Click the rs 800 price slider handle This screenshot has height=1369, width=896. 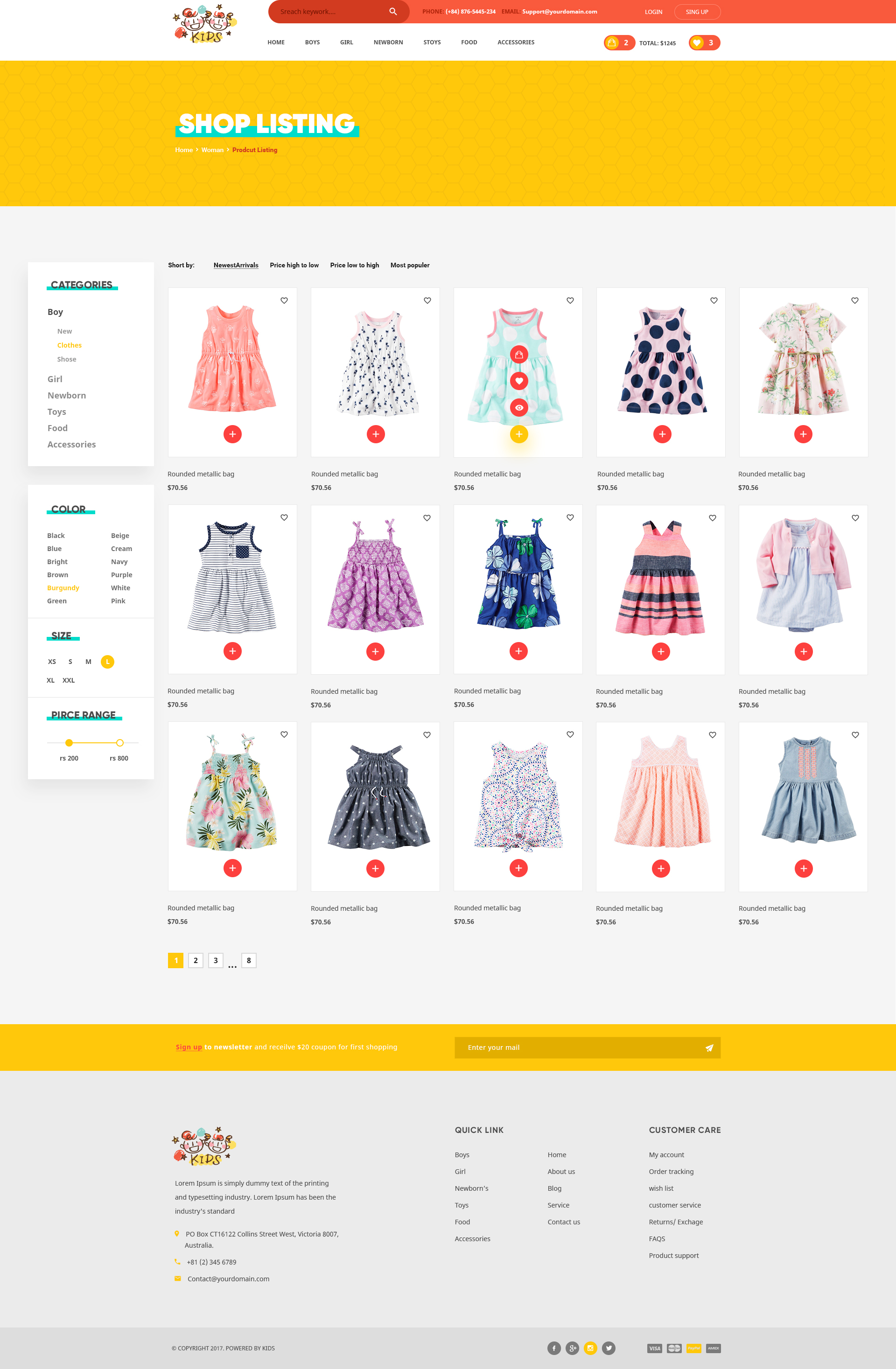(x=119, y=743)
